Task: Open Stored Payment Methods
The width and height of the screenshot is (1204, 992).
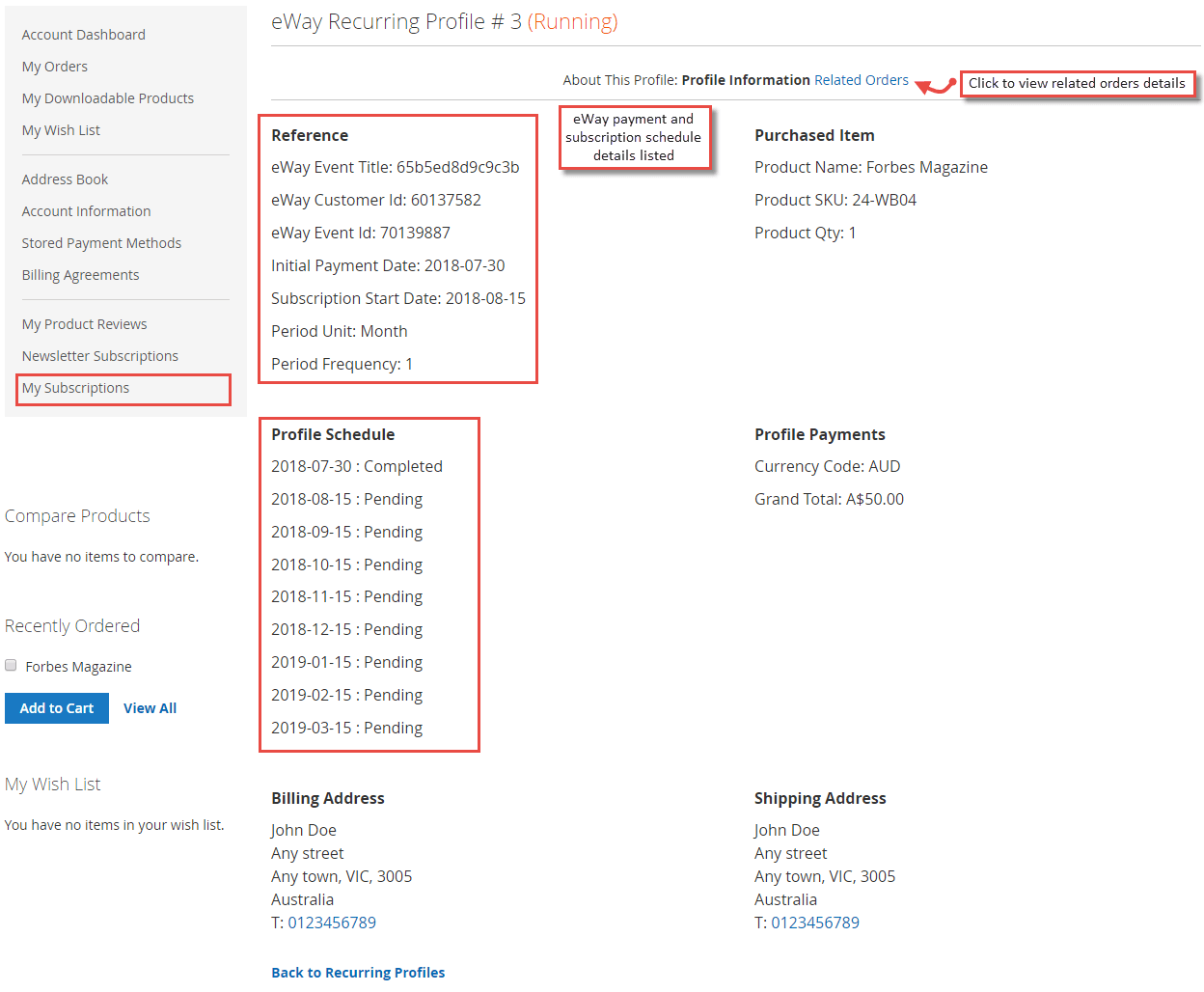Action: point(101,242)
